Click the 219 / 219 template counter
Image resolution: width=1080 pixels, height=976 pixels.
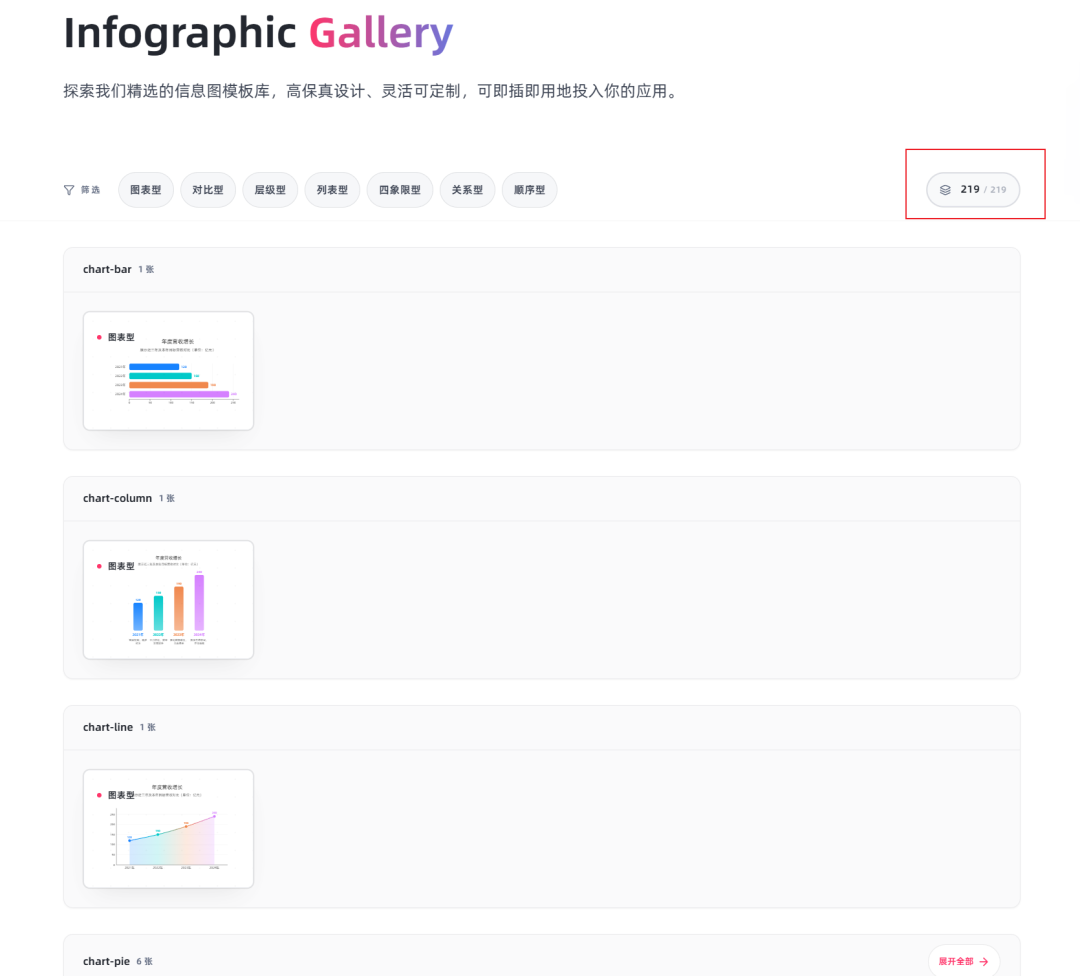click(973, 190)
